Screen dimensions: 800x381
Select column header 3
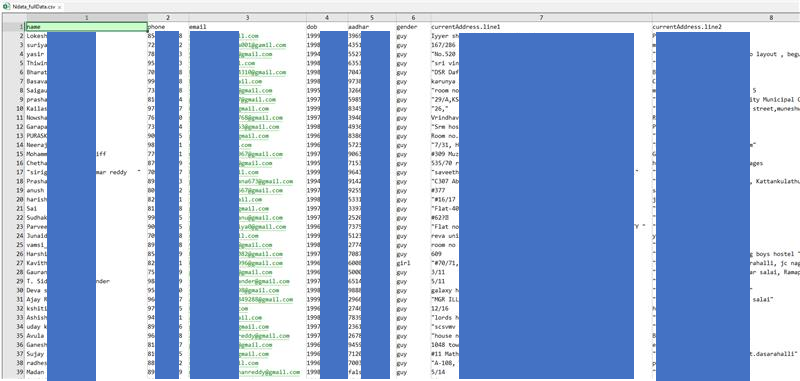click(x=247, y=18)
